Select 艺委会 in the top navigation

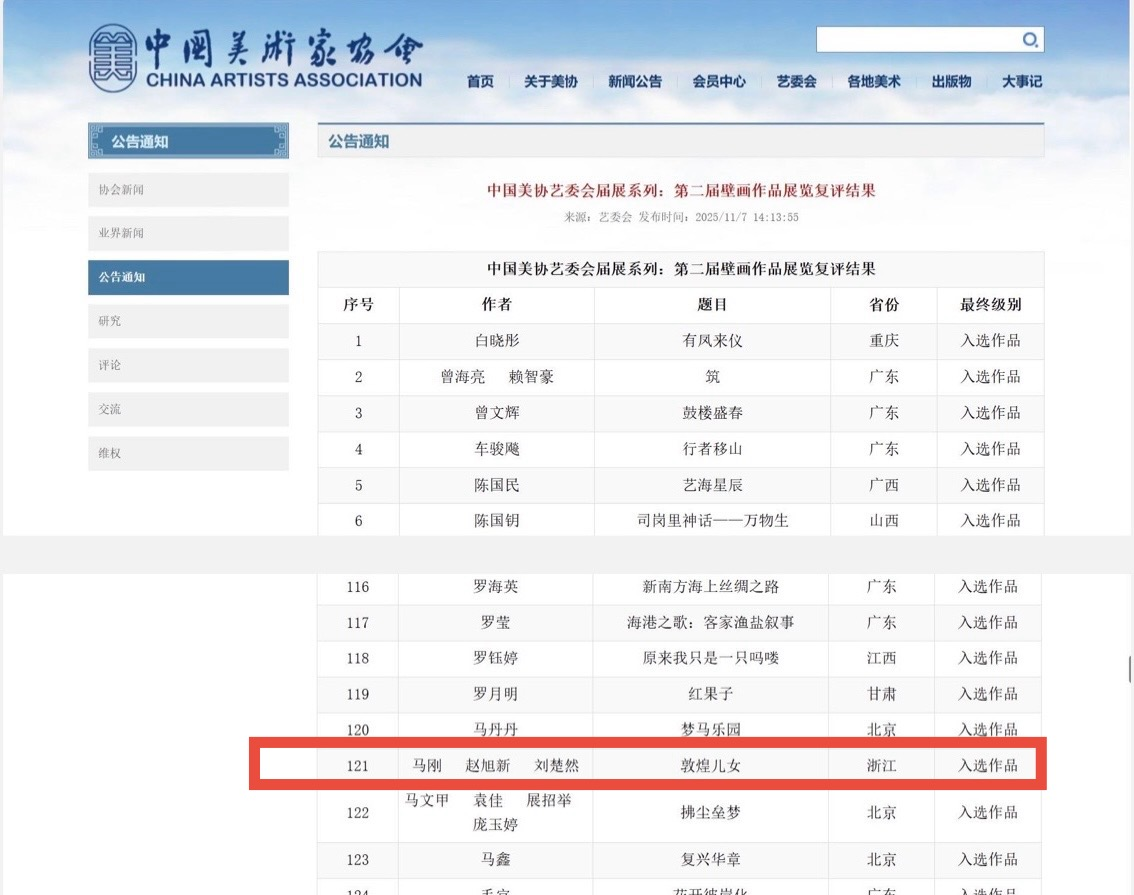click(x=796, y=82)
